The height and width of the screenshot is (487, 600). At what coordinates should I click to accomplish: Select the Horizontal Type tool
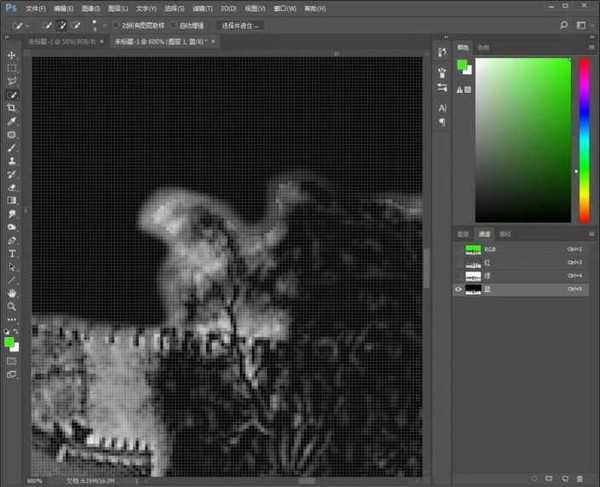click(x=12, y=253)
